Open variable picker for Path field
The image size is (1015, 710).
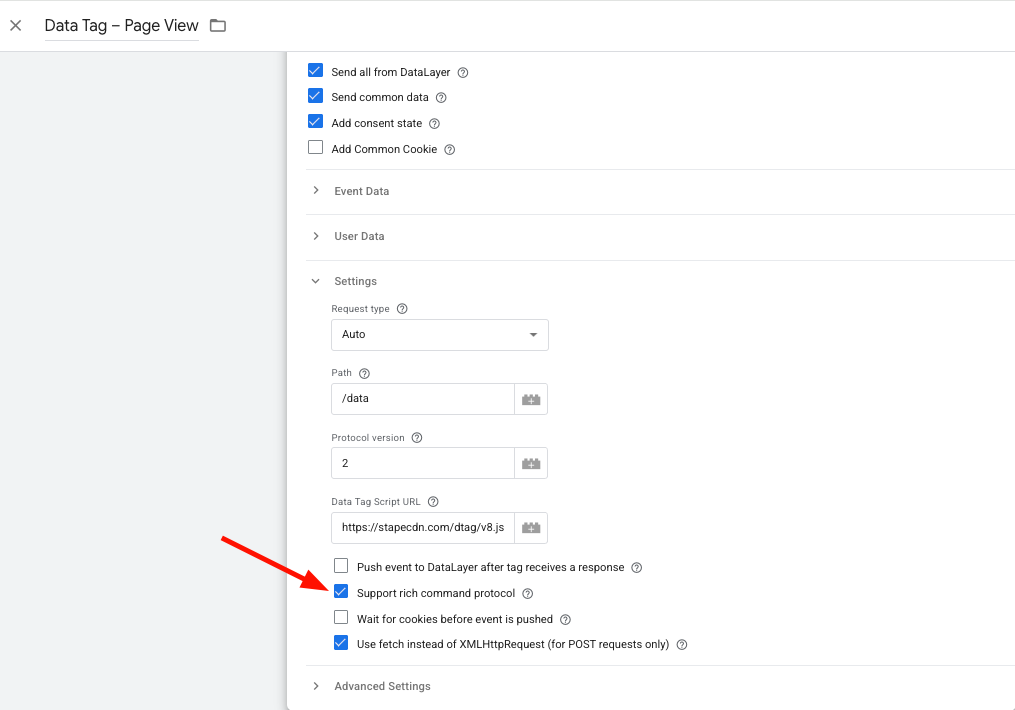pos(531,399)
